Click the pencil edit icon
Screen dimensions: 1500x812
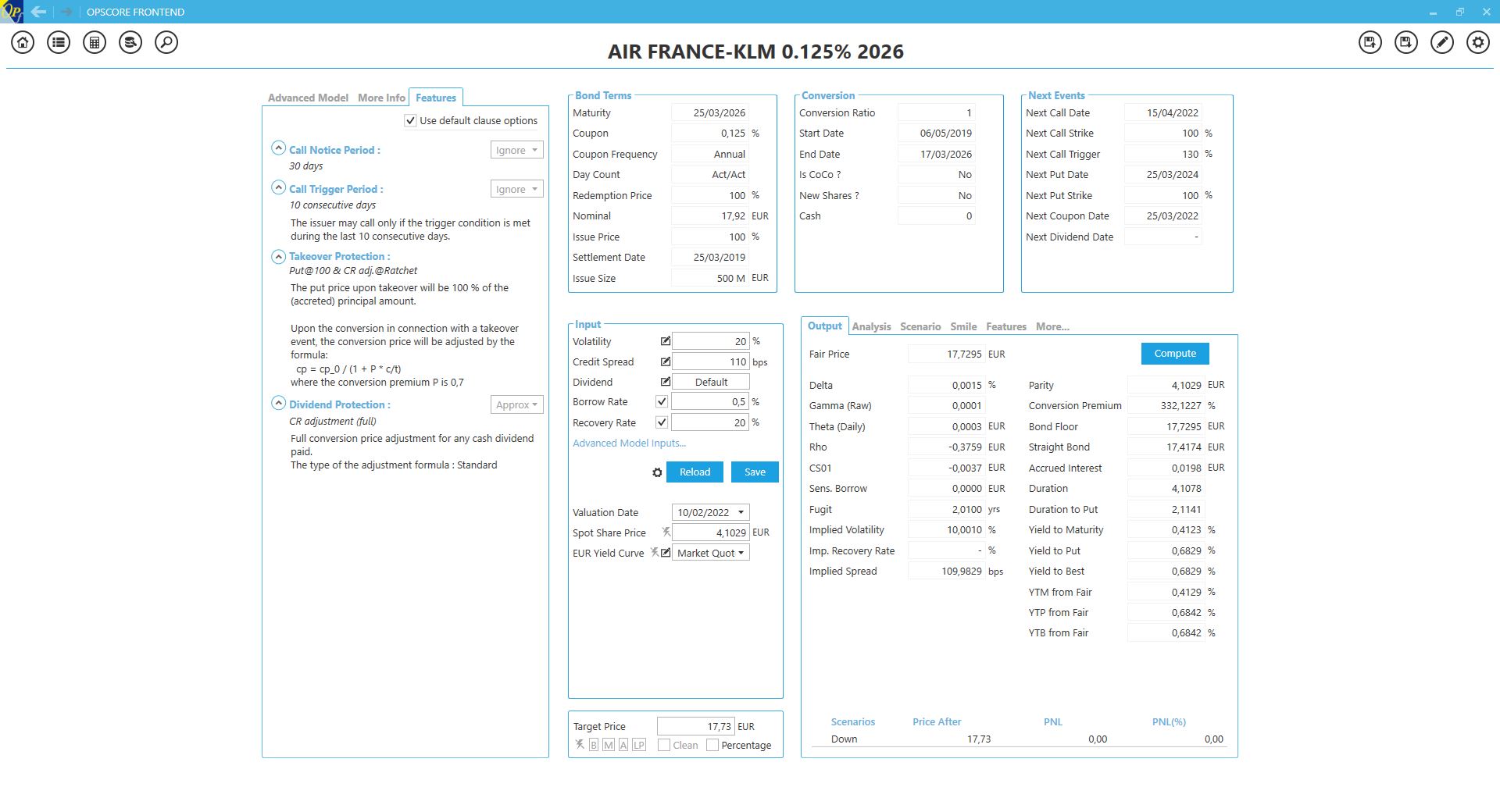point(1442,42)
